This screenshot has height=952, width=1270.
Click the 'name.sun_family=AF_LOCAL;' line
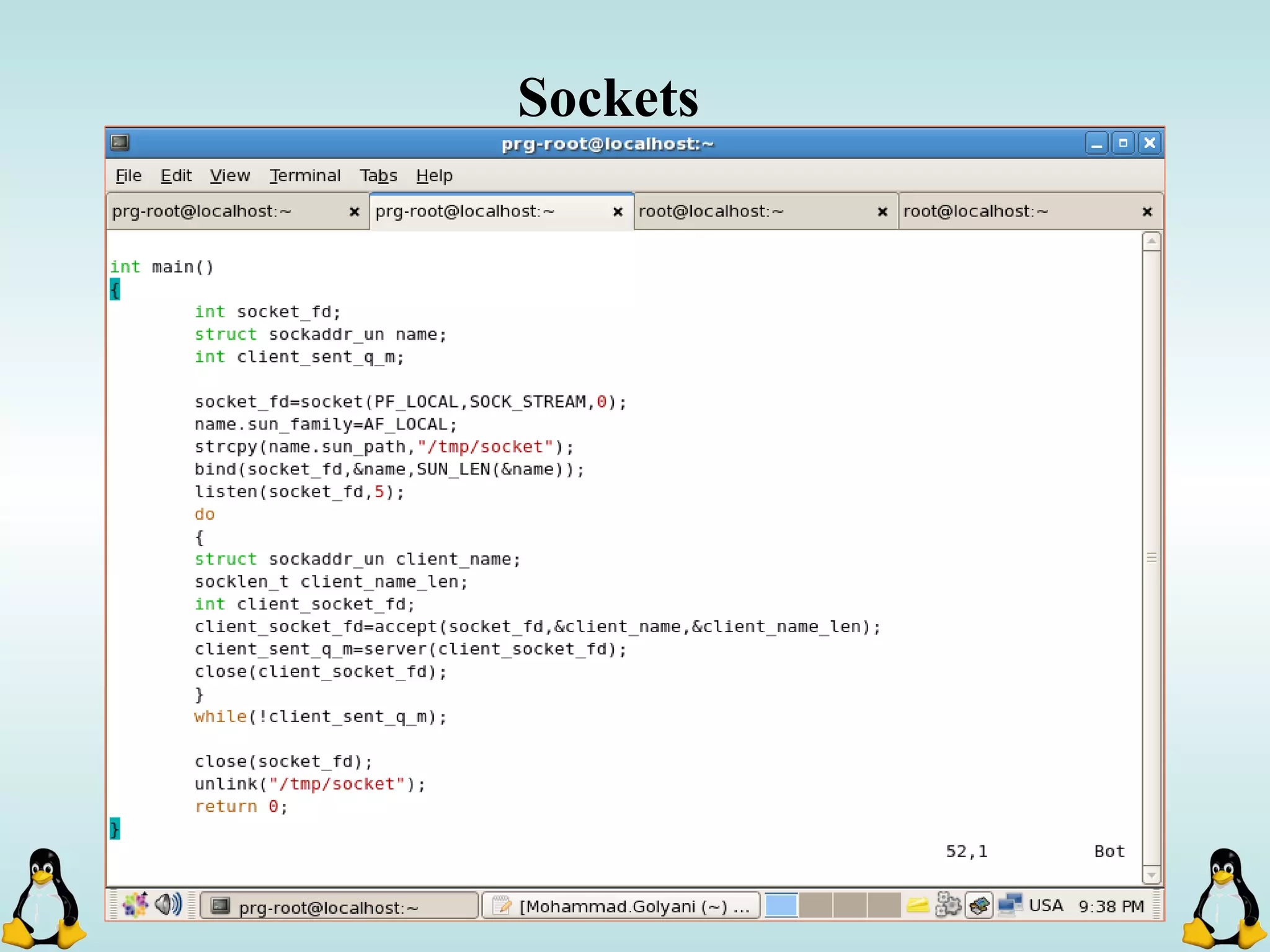(326, 425)
